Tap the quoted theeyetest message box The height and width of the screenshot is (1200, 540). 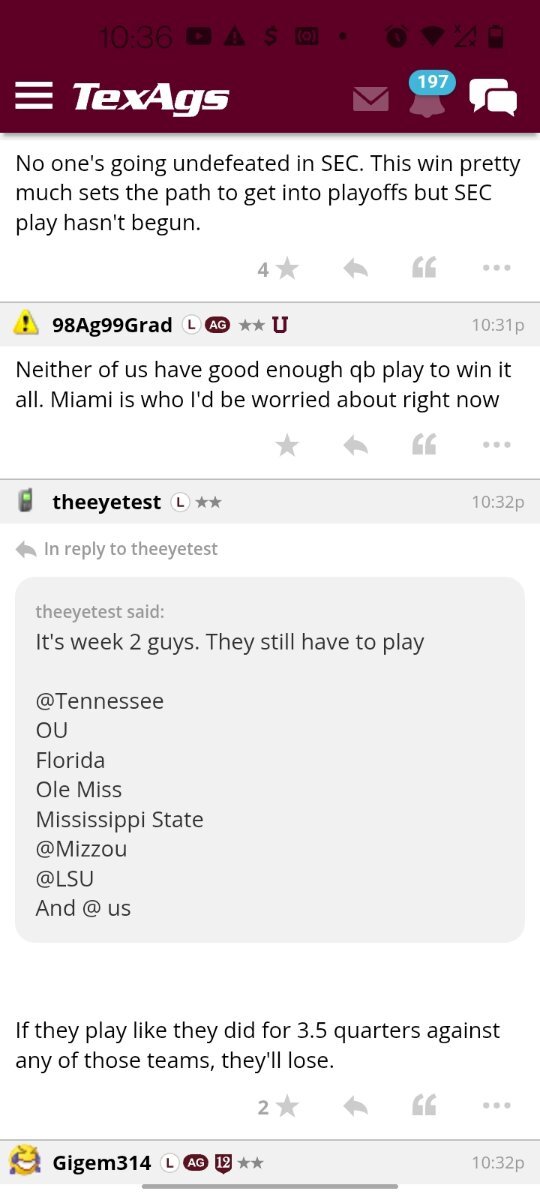(x=270, y=759)
